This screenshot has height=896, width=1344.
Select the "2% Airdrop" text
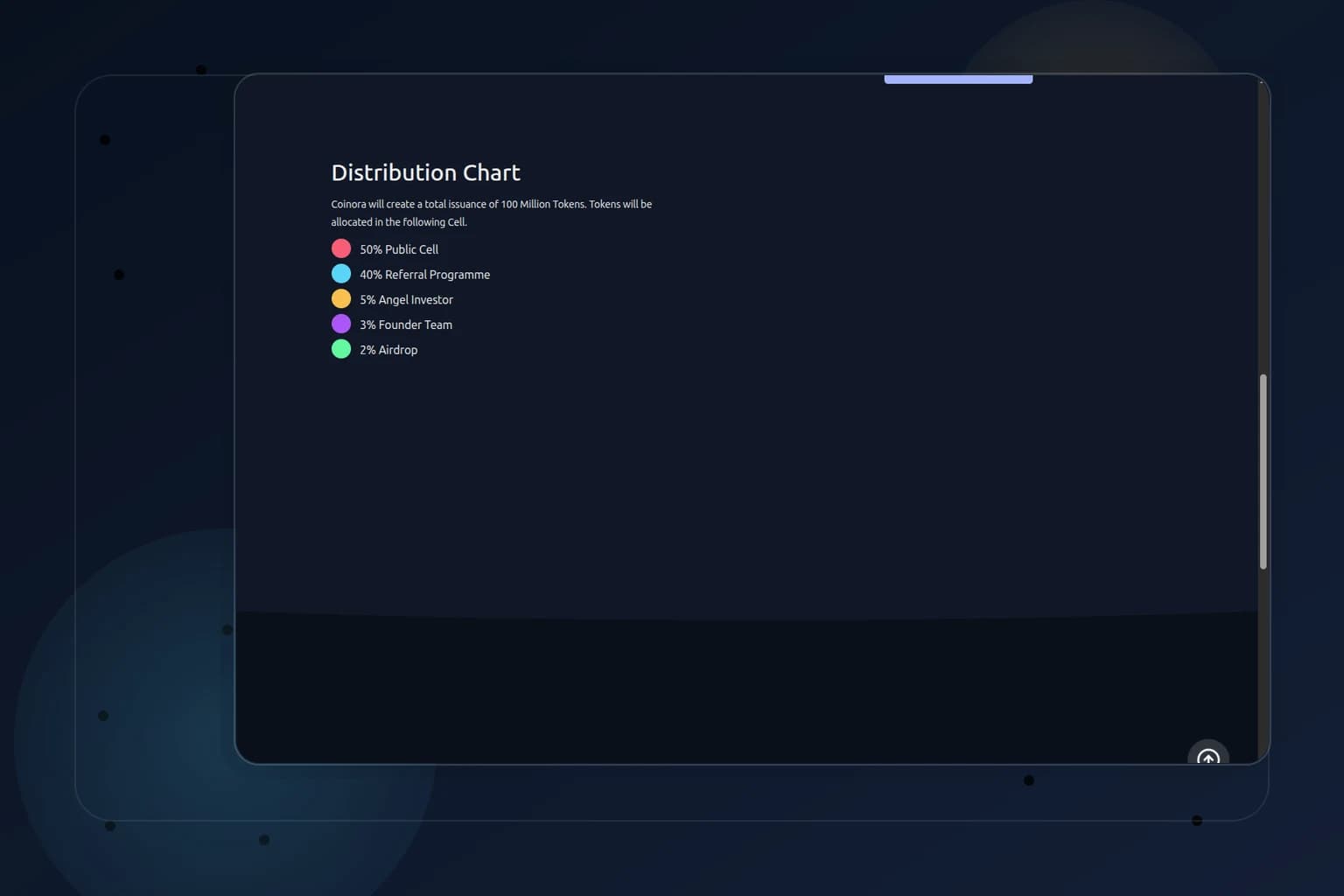[x=388, y=350]
